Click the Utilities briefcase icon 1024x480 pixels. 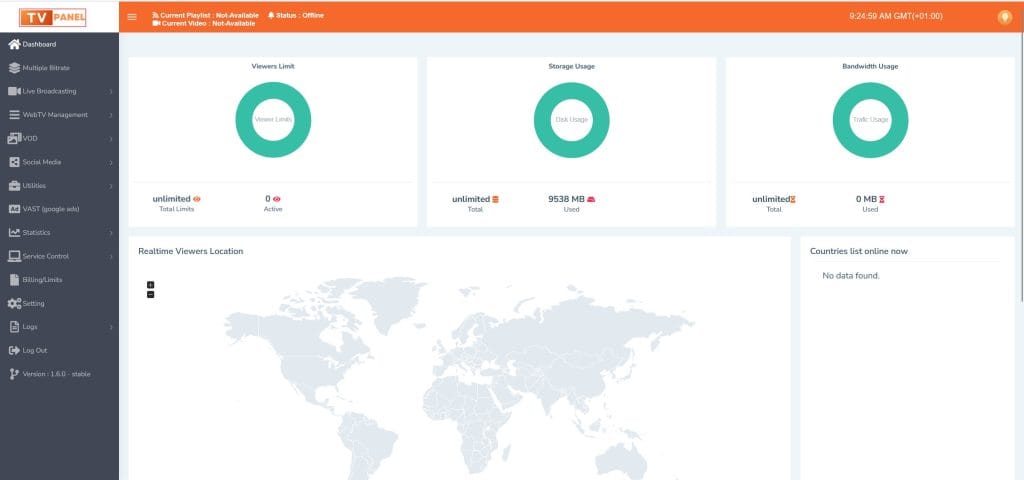click(14, 185)
